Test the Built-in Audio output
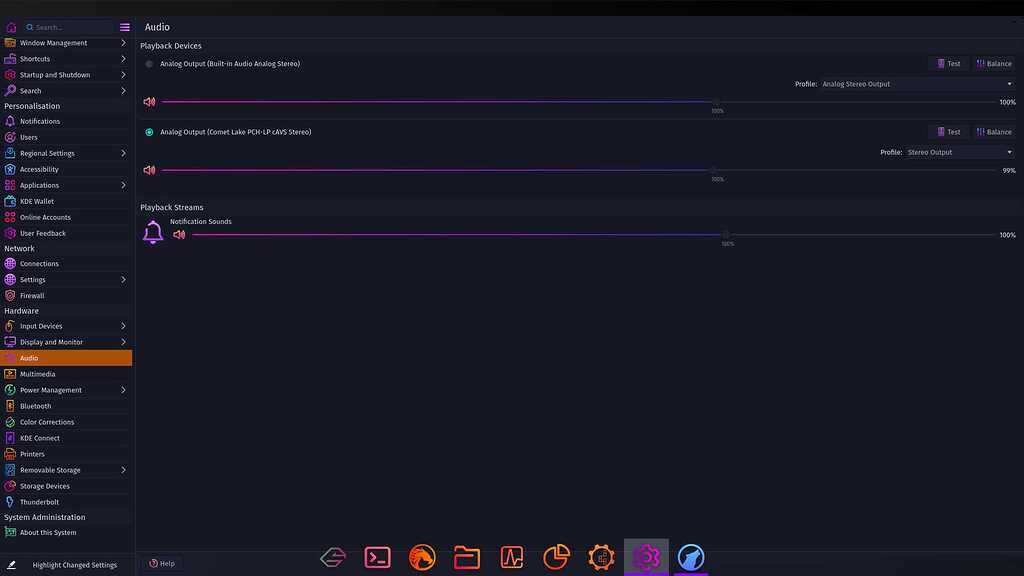Image resolution: width=1024 pixels, height=576 pixels. [x=946, y=63]
